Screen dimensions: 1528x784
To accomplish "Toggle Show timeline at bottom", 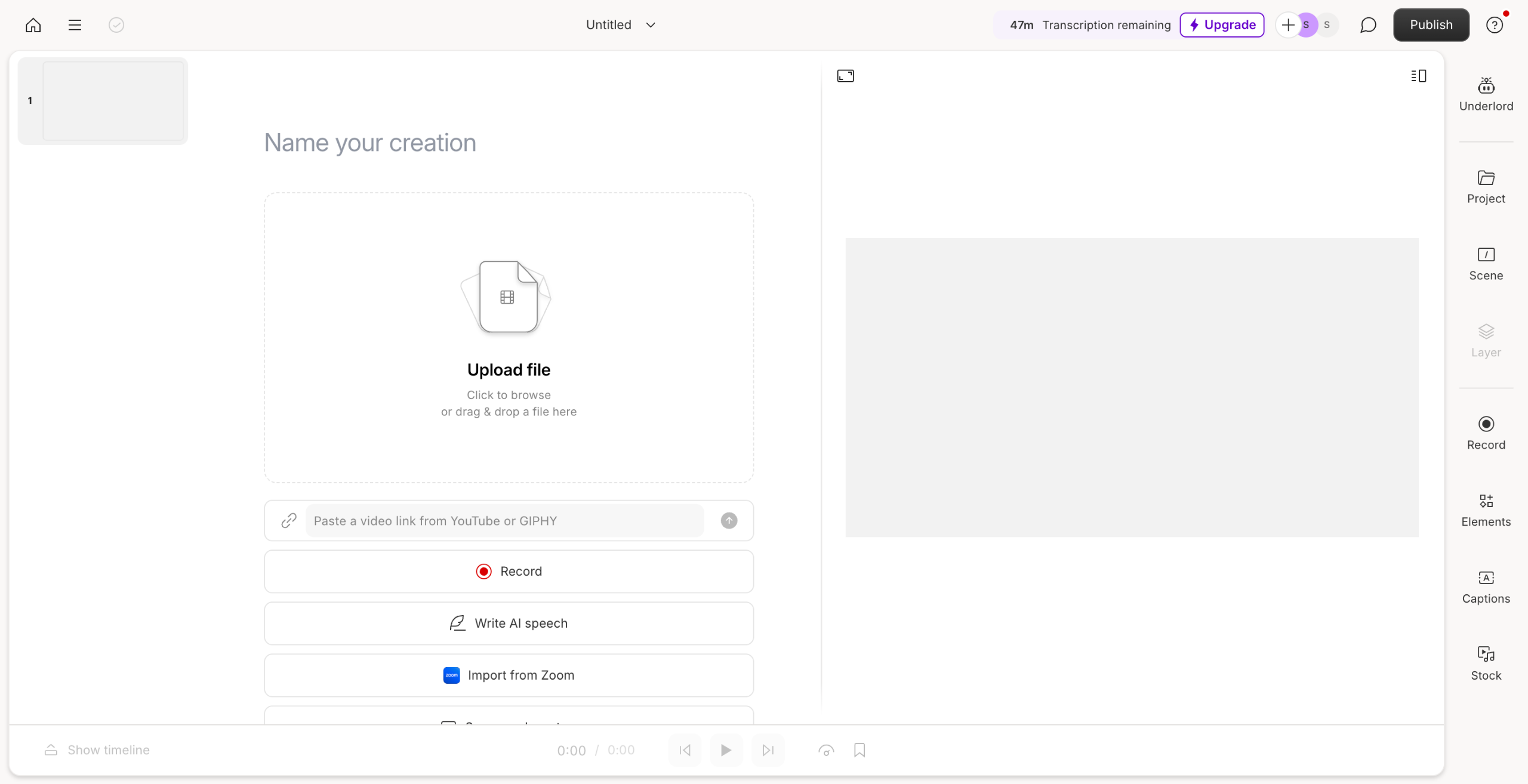I will (97, 750).
